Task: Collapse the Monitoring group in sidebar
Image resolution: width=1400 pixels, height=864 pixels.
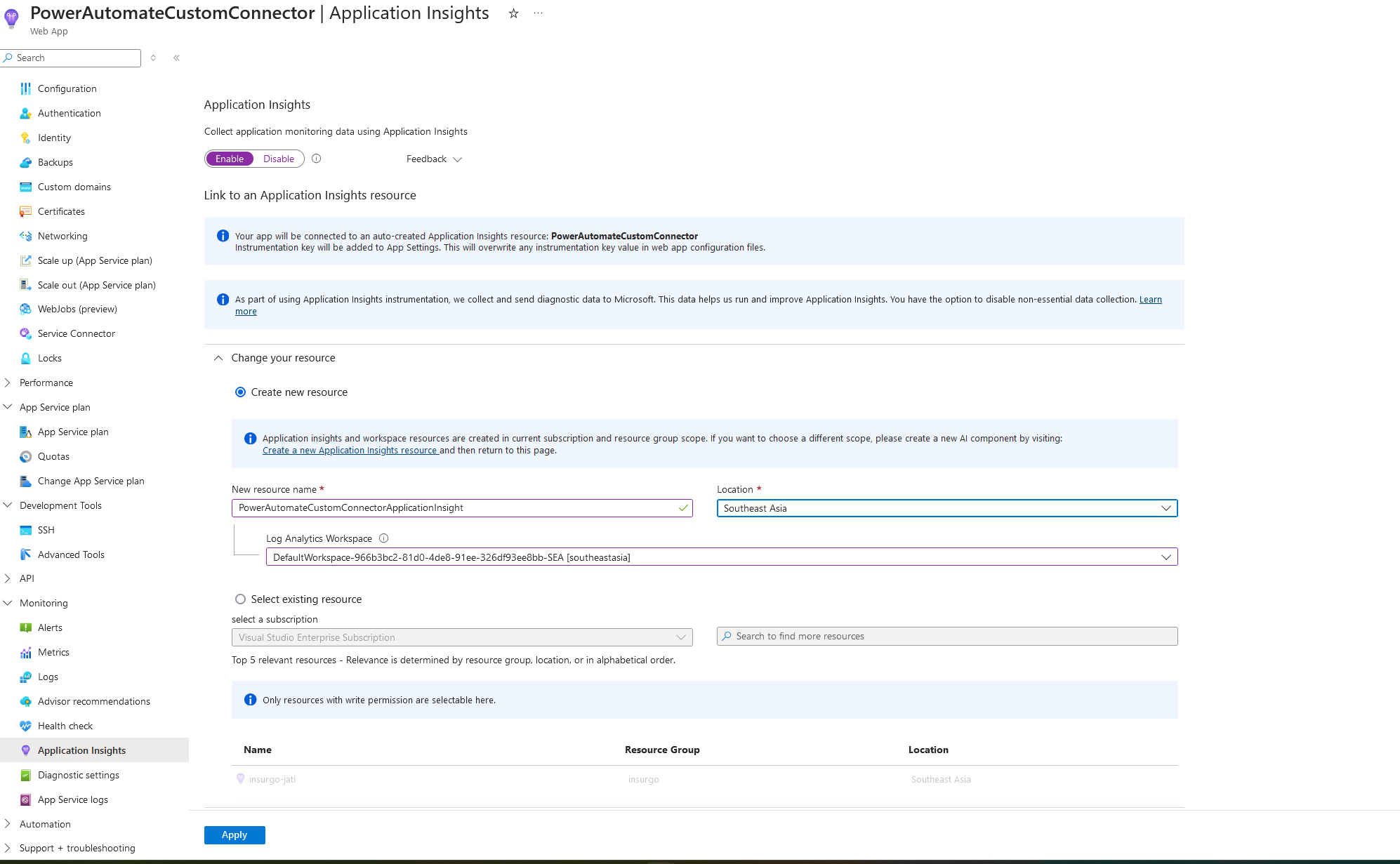Action: [8, 603]
